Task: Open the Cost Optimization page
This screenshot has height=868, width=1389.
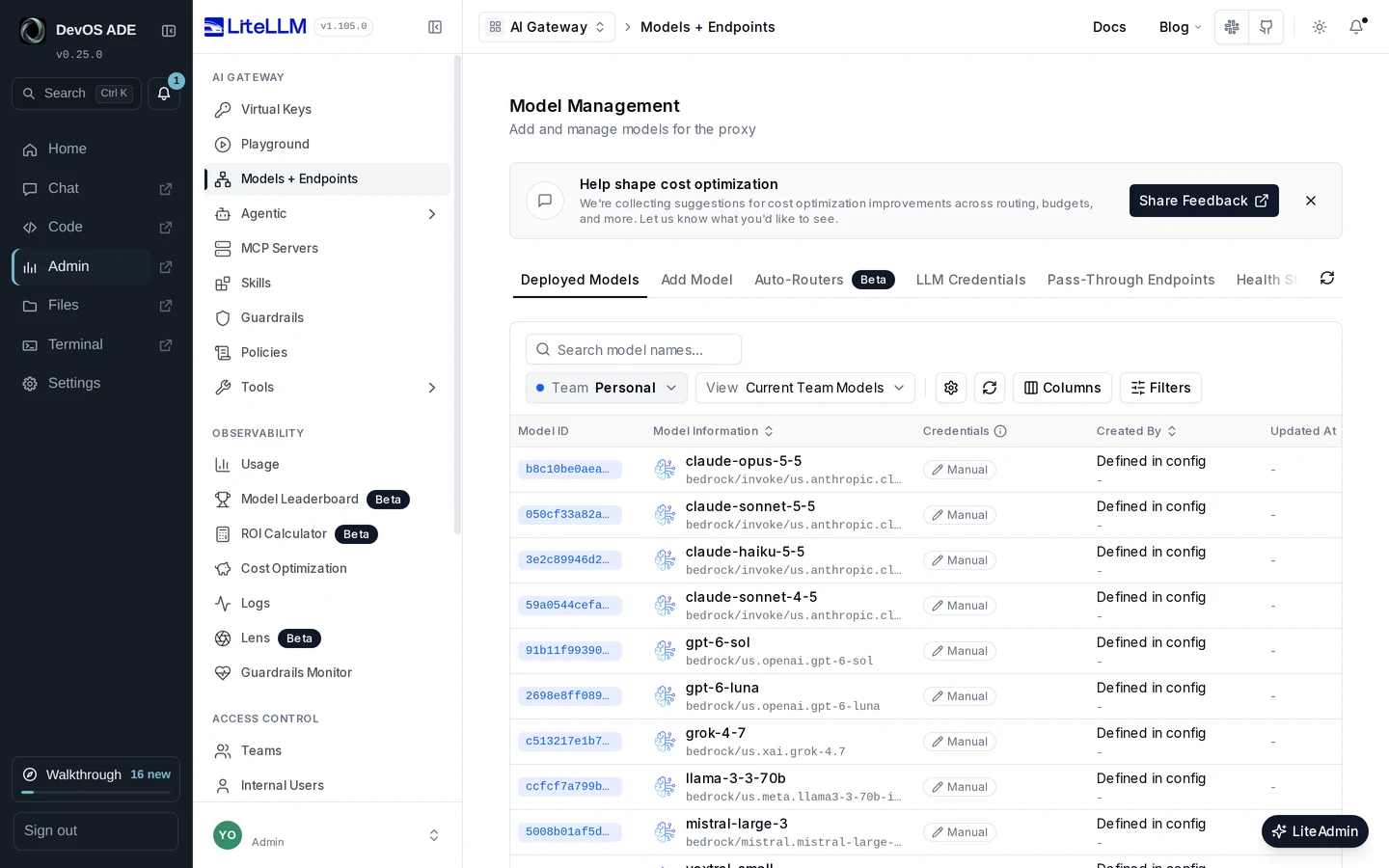Action: [327, 569]
